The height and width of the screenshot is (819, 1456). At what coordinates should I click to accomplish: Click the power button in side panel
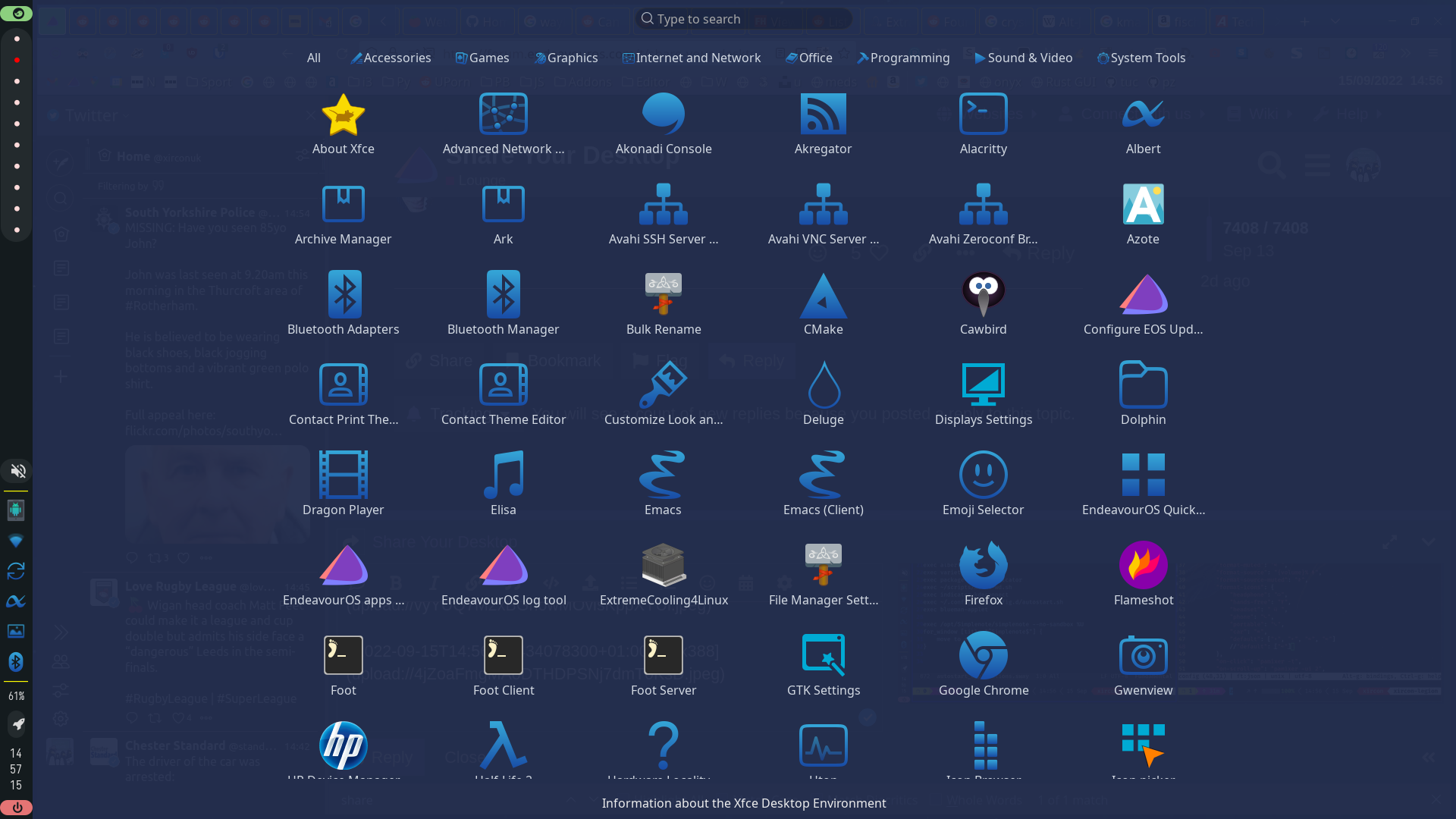(x=17, y=808)
